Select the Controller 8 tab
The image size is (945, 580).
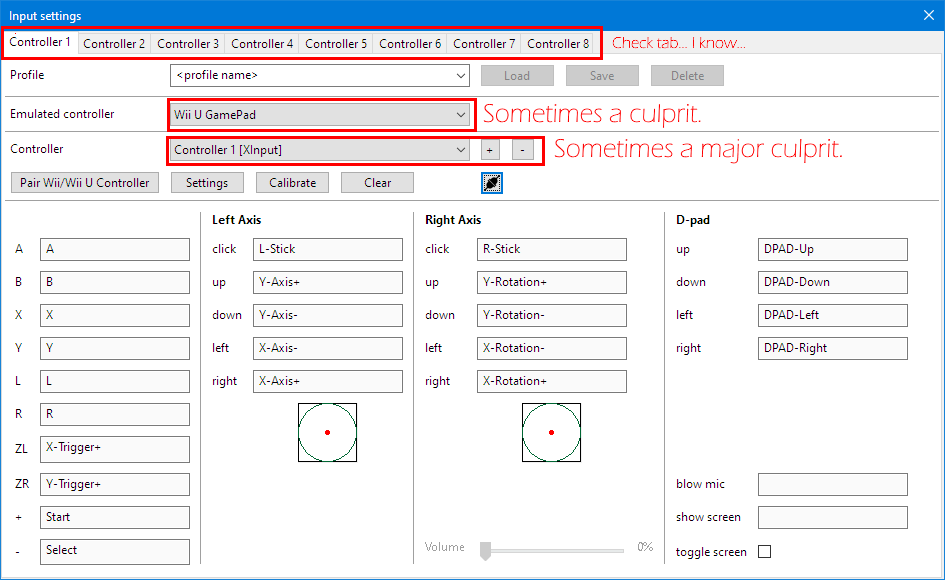[x=557, y=43]
